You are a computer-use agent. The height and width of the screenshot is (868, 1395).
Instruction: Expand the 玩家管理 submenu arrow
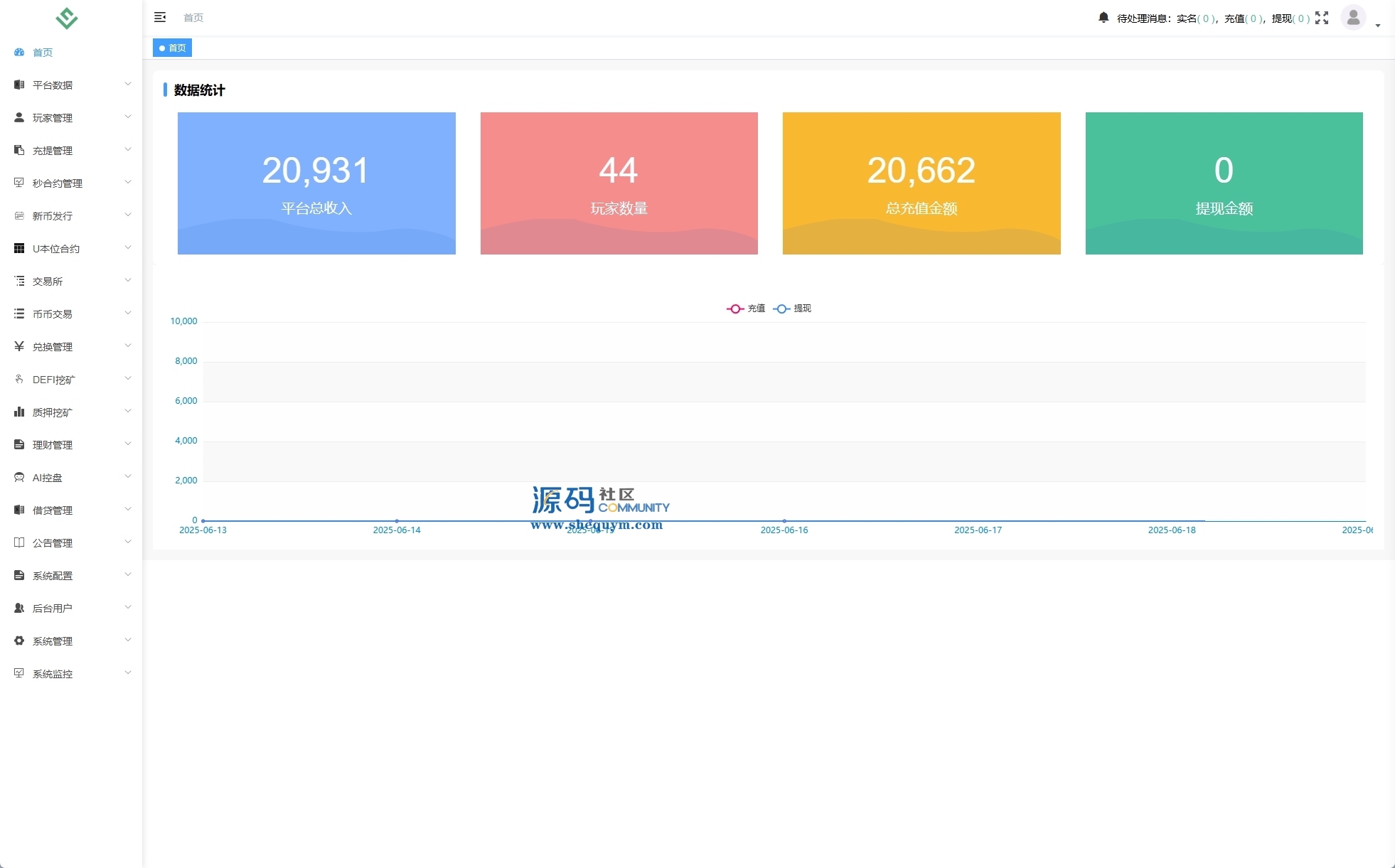128,117
